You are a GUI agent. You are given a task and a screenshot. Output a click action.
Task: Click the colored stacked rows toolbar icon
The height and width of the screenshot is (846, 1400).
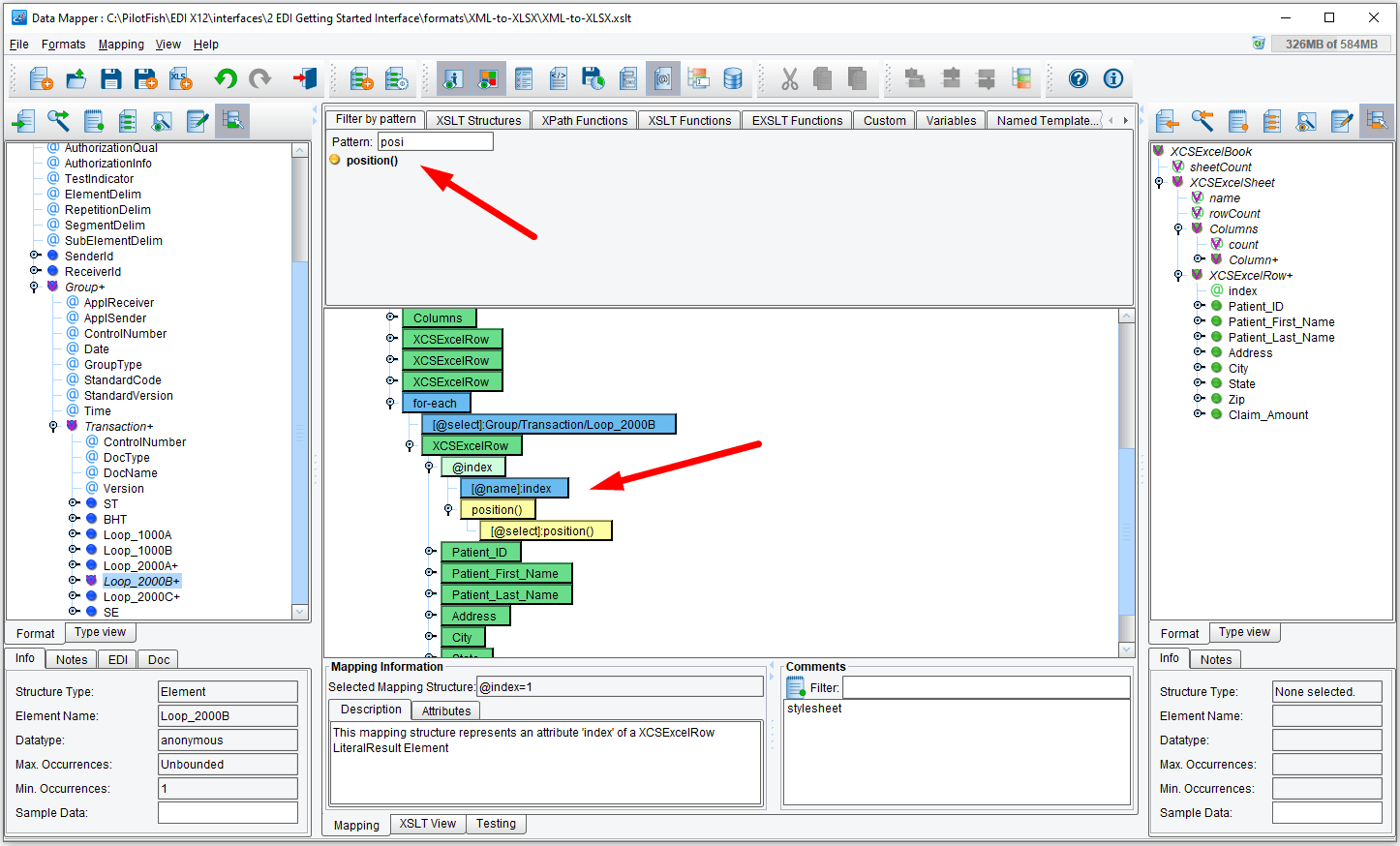(1021, 78)
